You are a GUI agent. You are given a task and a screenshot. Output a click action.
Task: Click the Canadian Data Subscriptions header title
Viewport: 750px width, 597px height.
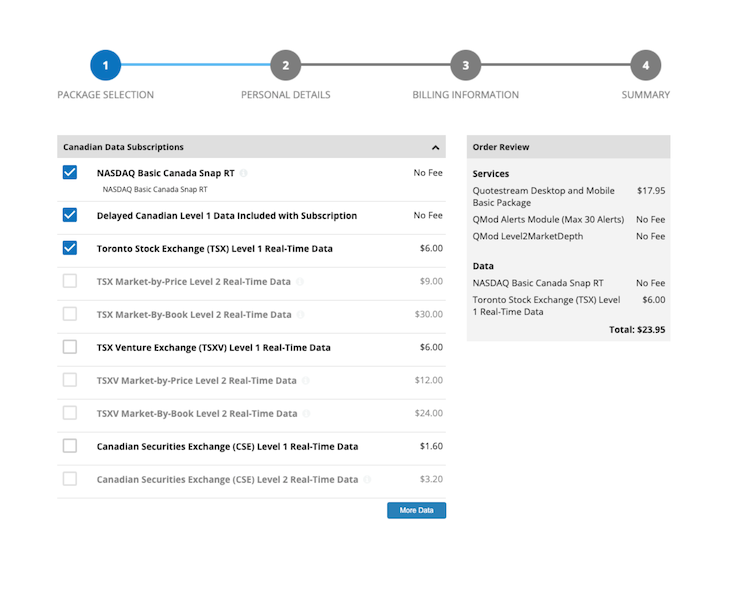pyautogui.click(x=123, y=147)
